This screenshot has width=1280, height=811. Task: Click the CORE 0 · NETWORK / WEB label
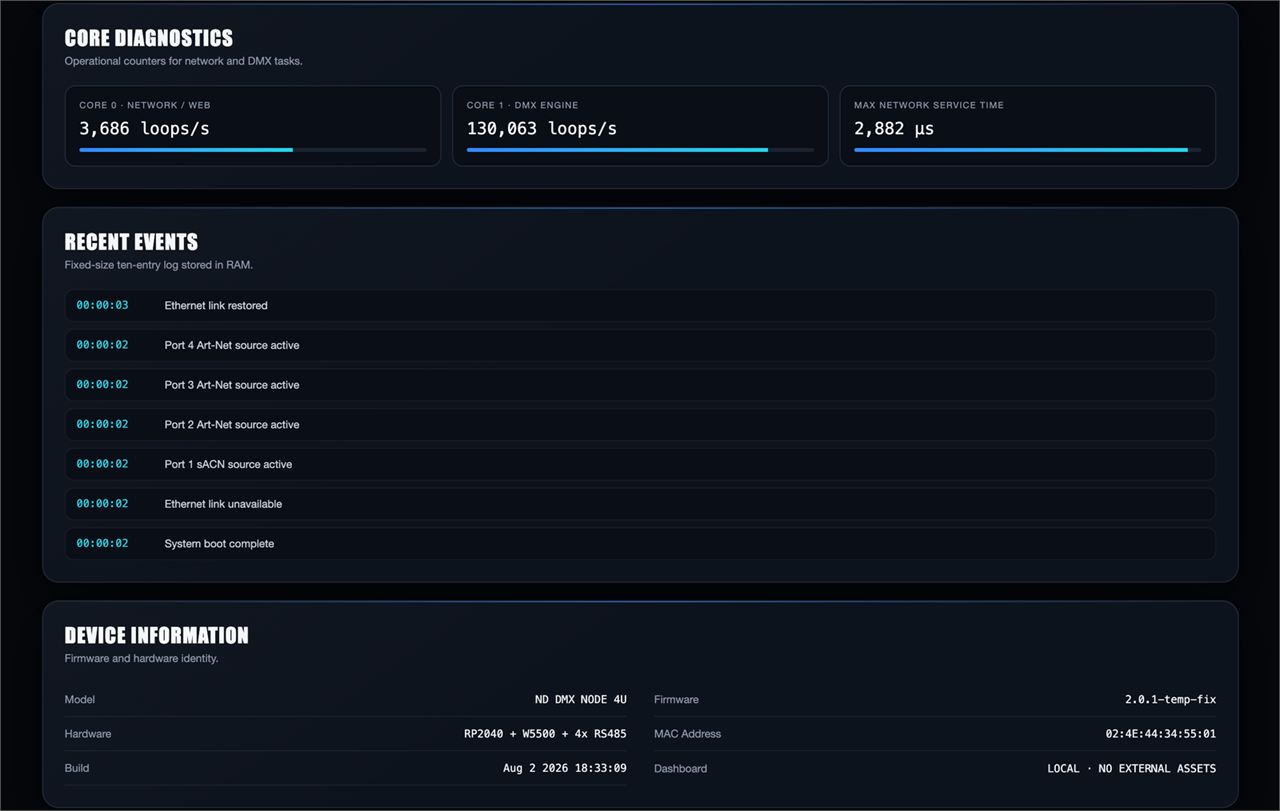click(x=145, y=105)
